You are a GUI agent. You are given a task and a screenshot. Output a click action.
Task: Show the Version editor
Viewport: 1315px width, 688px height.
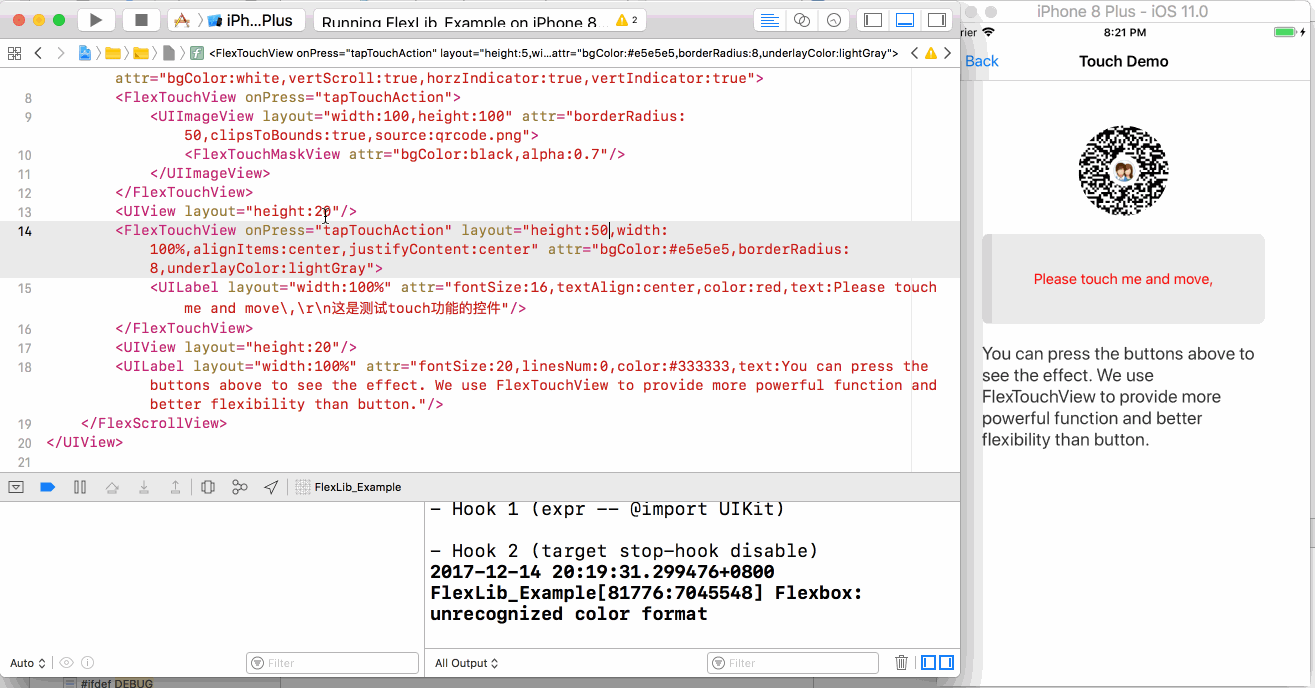833,20
